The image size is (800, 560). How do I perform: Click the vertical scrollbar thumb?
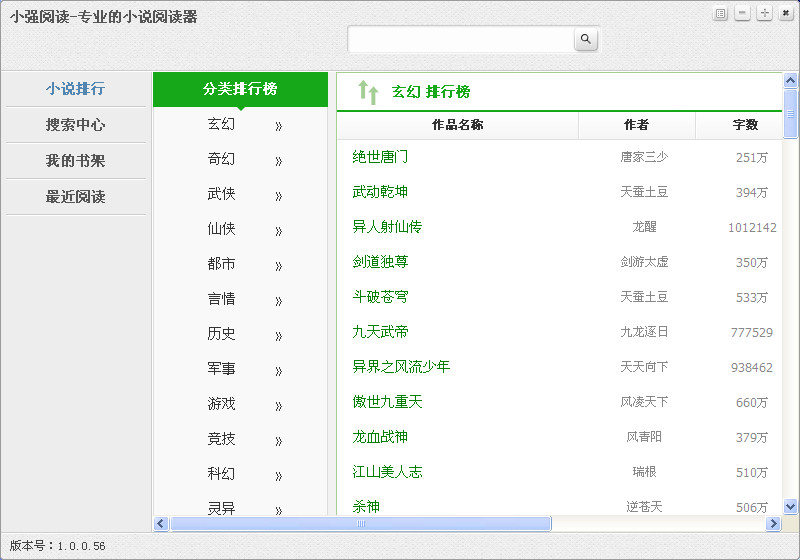pyautogui.click(x=790, y=114)
